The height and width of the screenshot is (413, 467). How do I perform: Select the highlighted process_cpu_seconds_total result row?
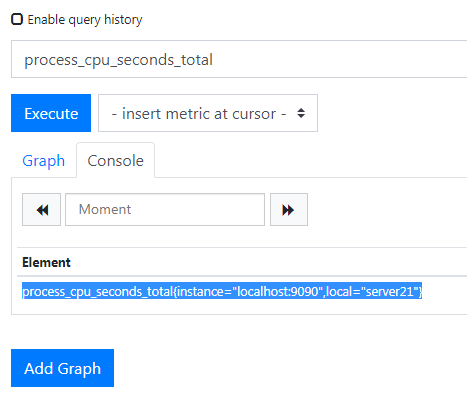pos(222,291)
